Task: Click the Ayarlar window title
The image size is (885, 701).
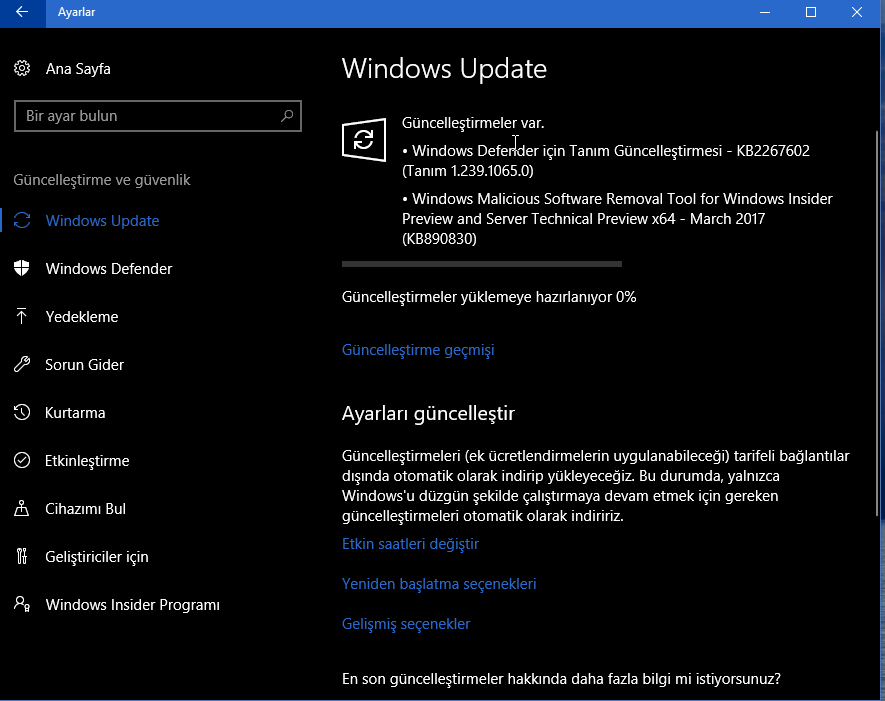Action: click(76, 12)
